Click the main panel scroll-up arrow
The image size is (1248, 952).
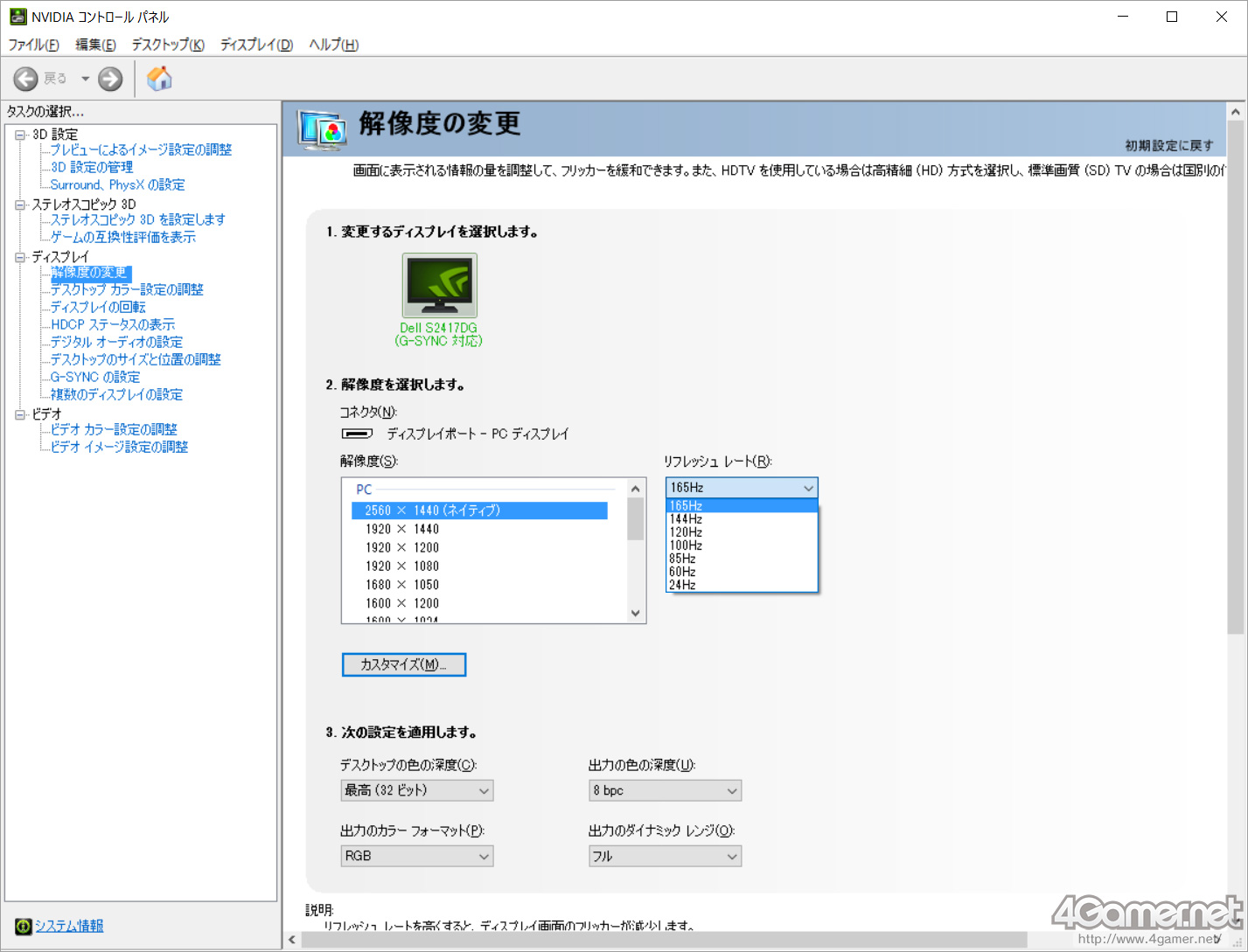pyautogui.click(x=1236, y=112)
